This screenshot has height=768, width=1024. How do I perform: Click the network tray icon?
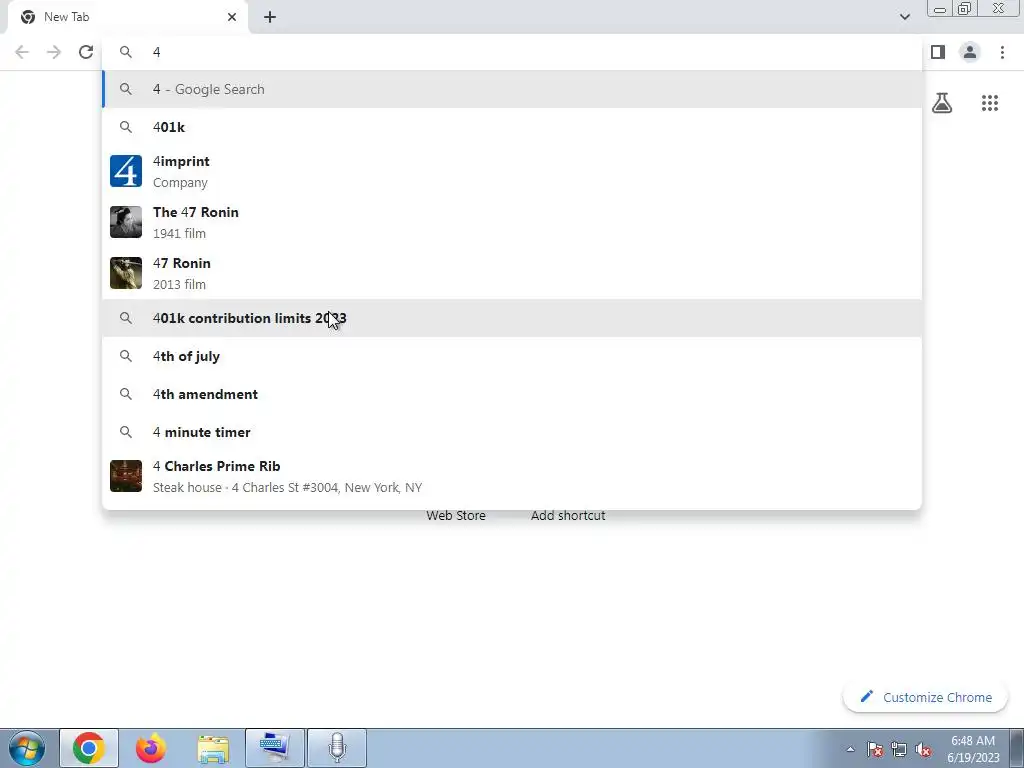pos(899,749)
